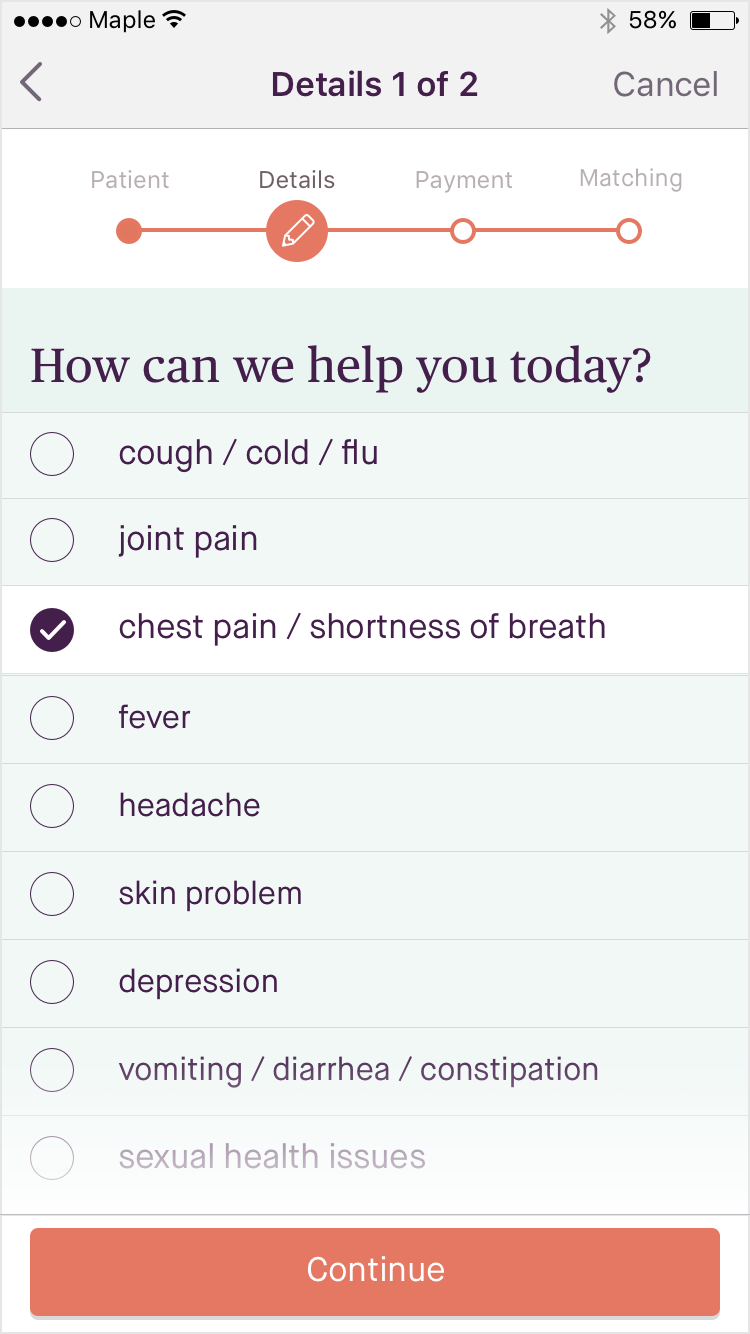This screenshot has height=1334, width=750.
Task: Select sexual health issues option
Action: [52, 1158]
